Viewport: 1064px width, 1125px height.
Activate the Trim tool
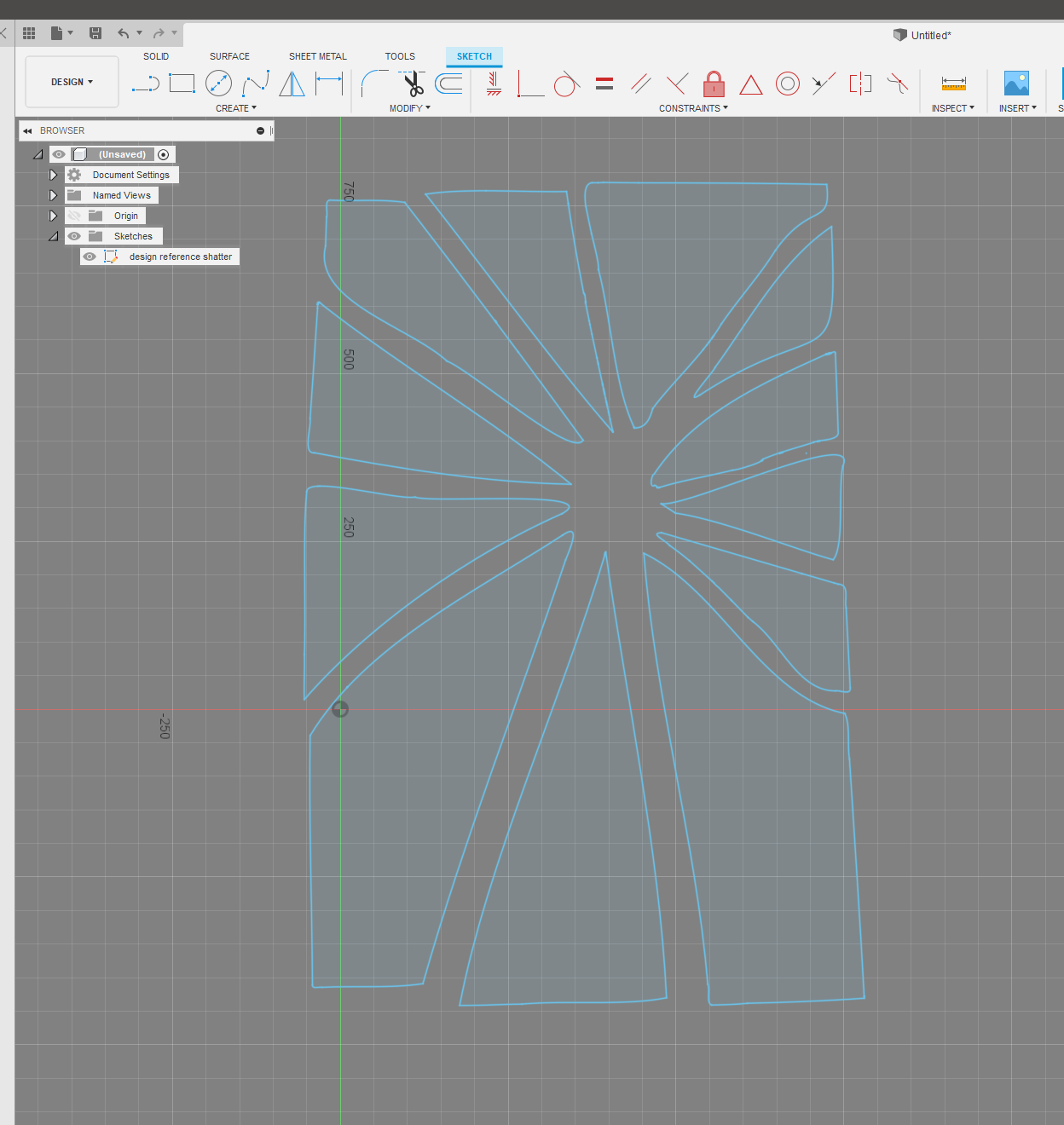tap(412, 84)
